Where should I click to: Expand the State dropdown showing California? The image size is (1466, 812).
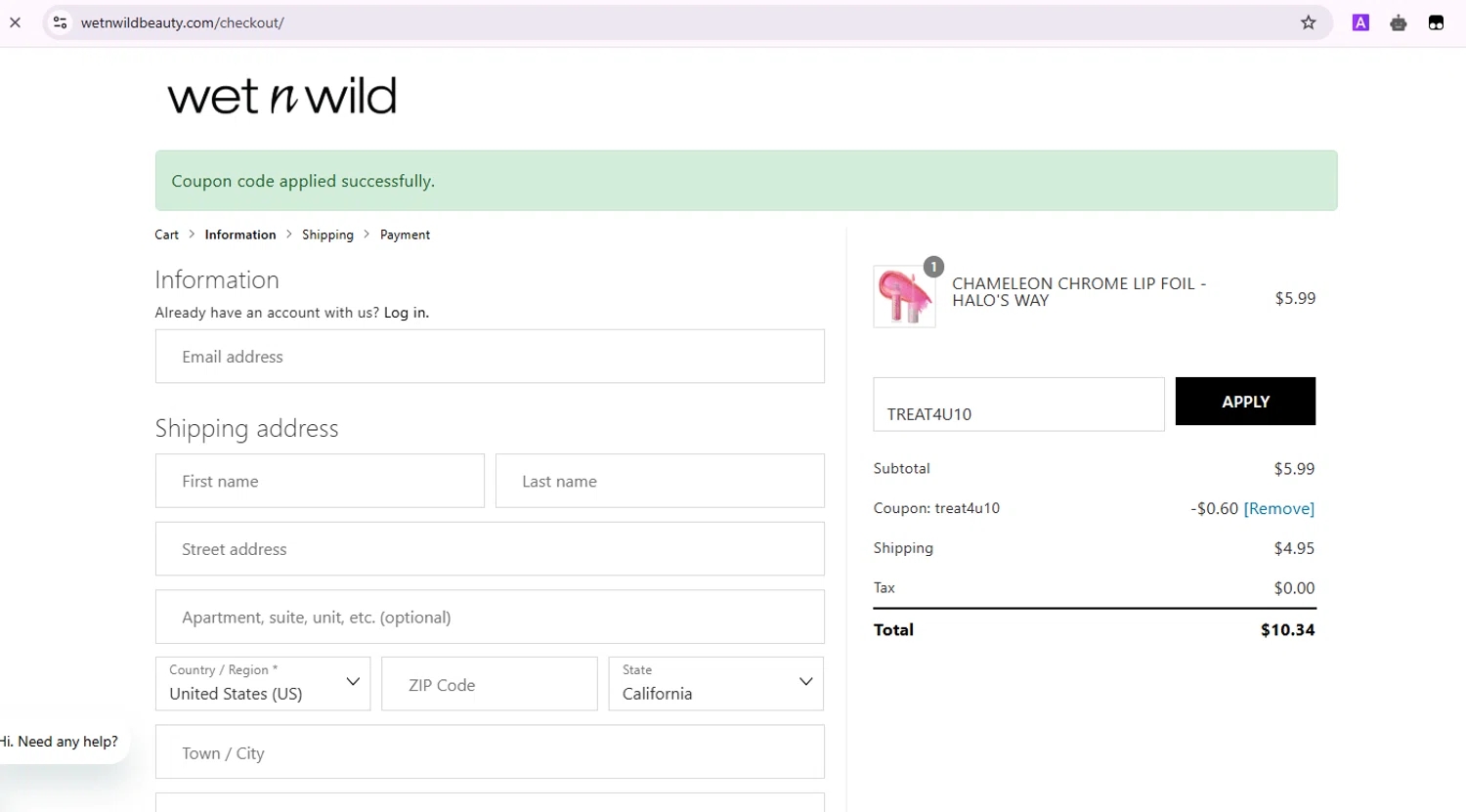(x=715, y=683)
